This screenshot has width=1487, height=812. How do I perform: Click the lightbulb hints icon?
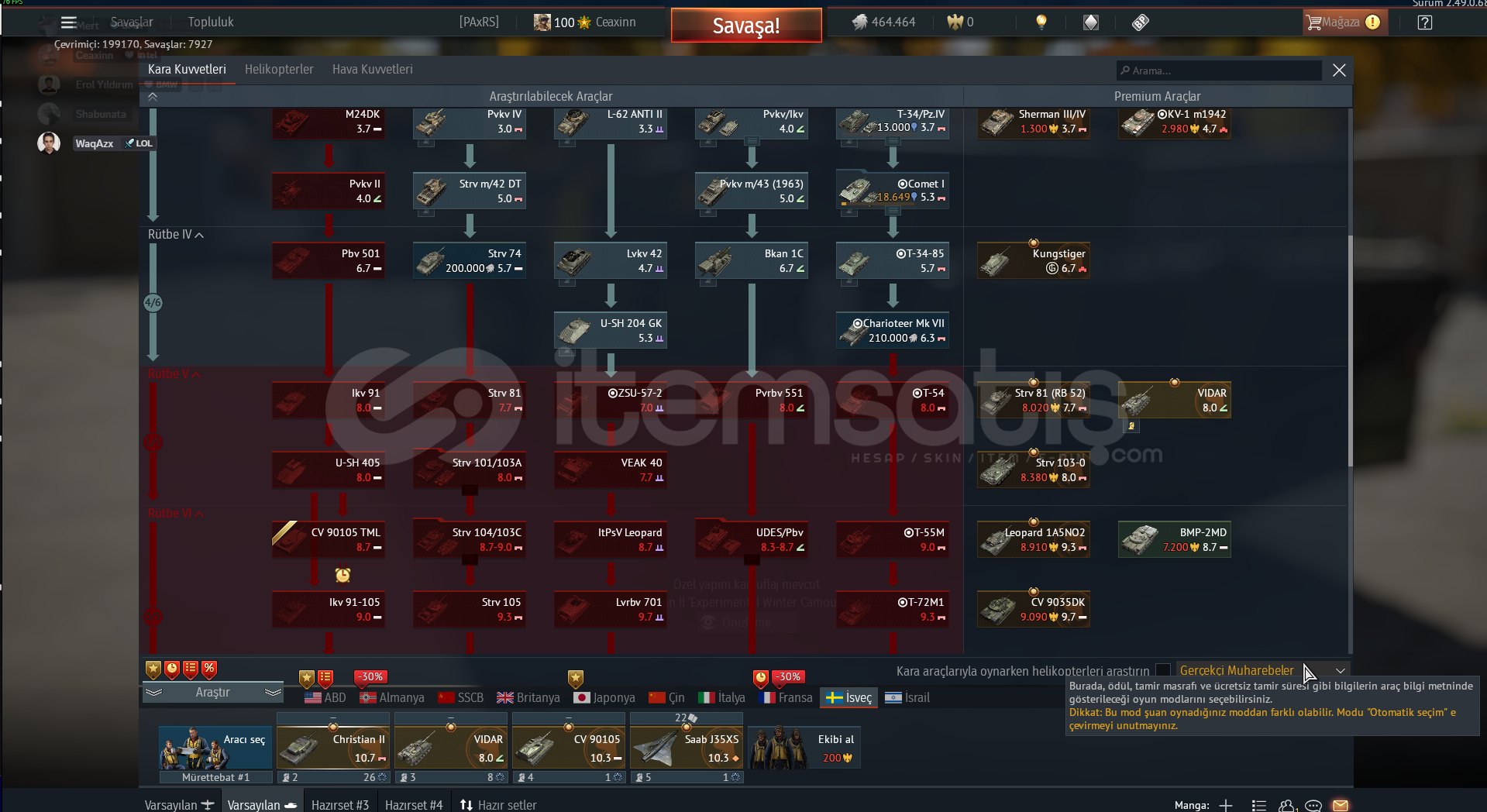tap(1041, 22)
